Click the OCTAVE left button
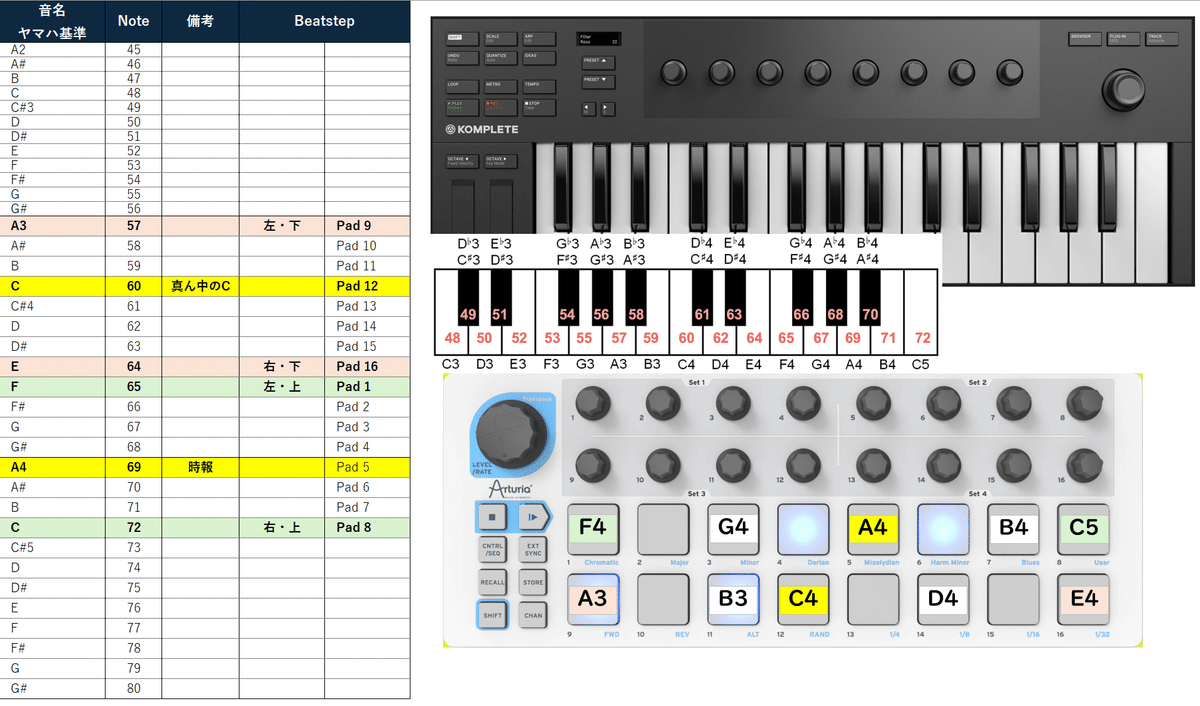 click(462, 161)
